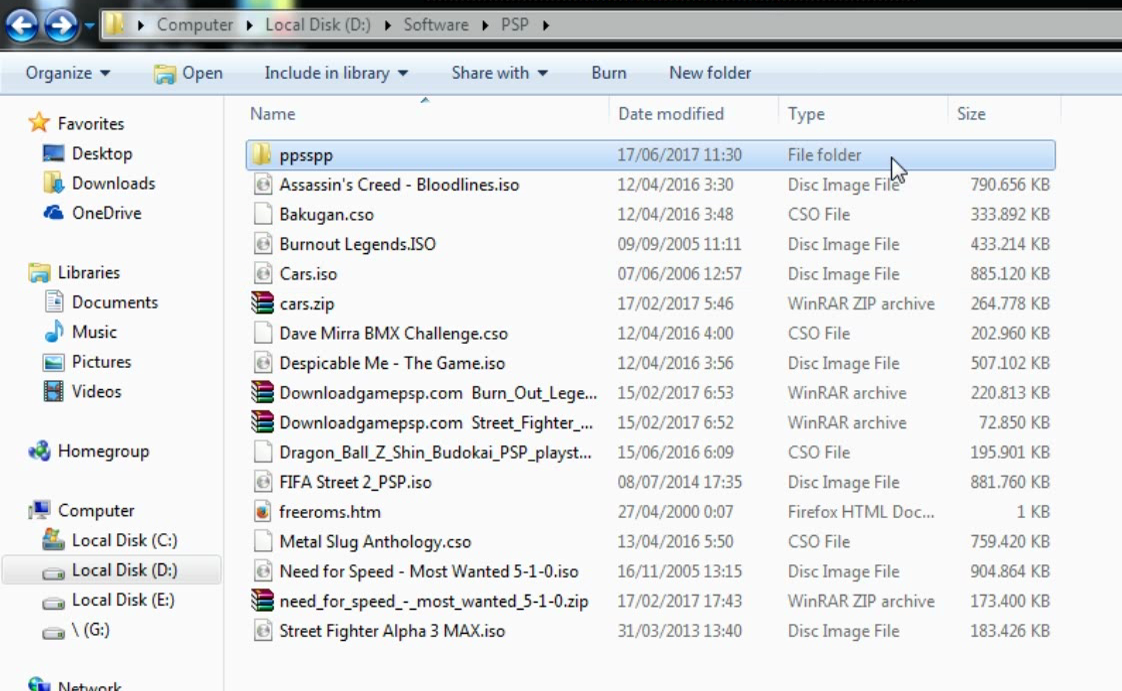
Task: Open the Music library icon
Action: (x=54, y=332)
